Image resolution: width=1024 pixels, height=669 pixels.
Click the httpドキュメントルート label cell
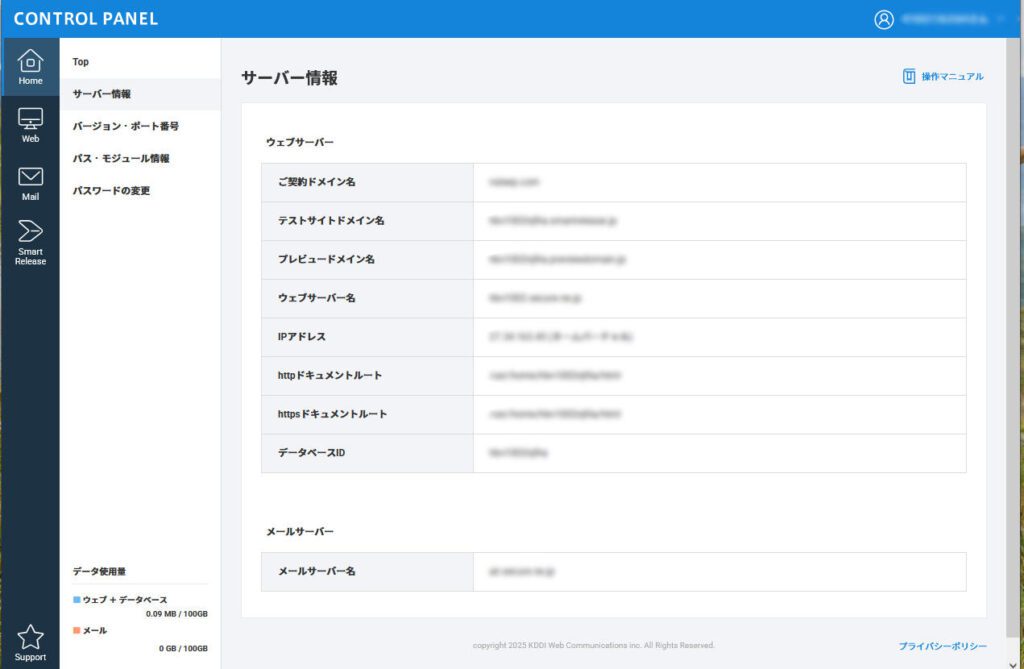point(367,376)
